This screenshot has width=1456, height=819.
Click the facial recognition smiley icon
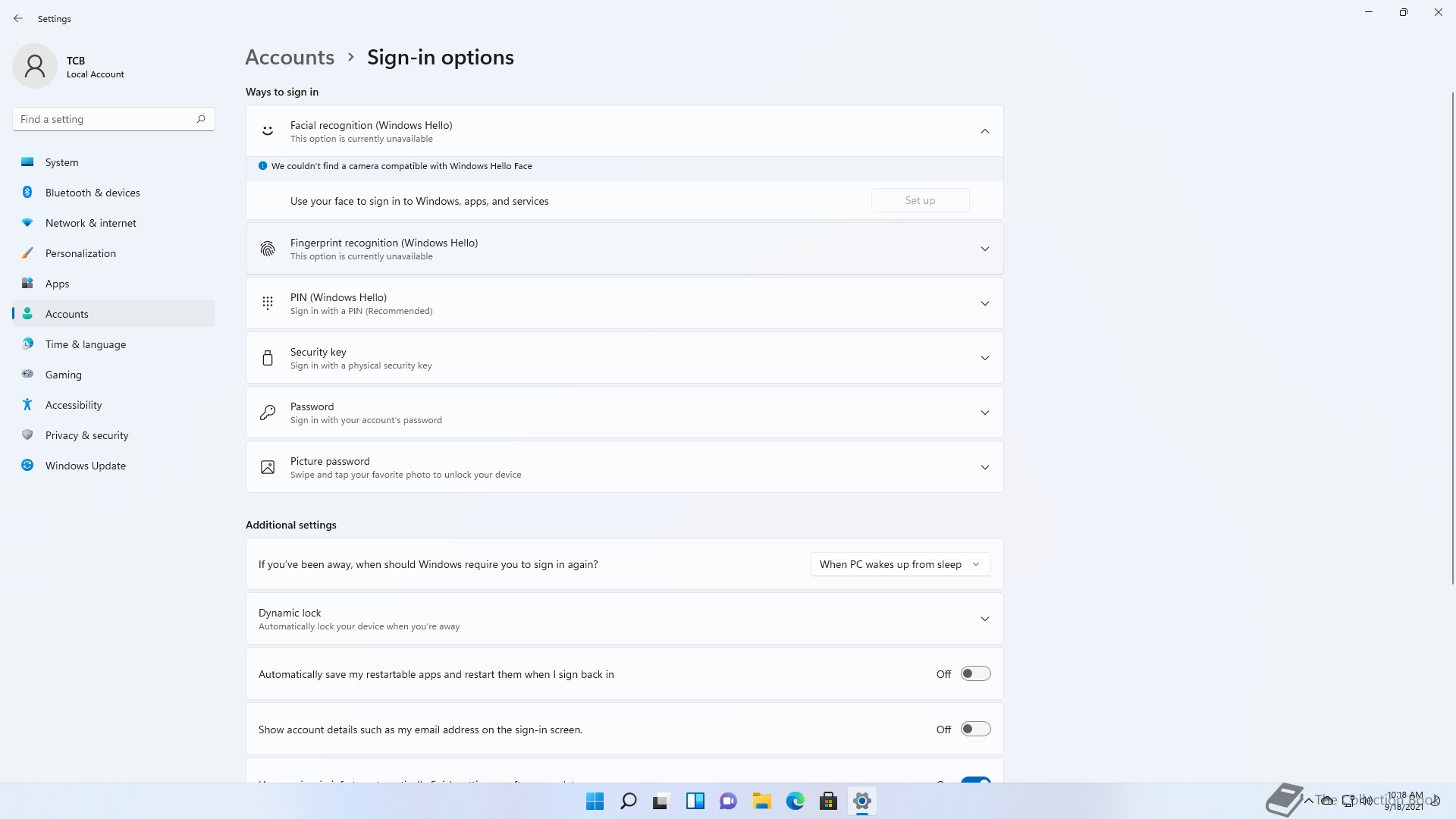[268, 131]
